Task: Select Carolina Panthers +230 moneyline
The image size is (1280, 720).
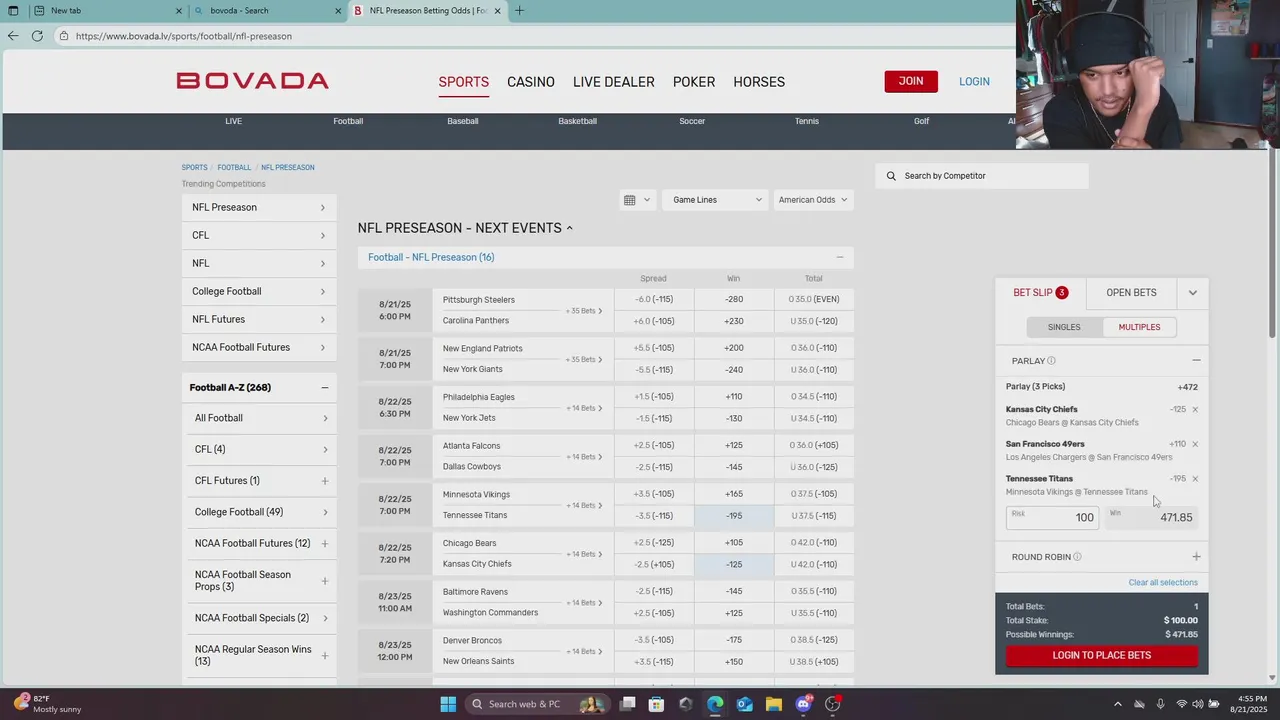Action: click(734, 321)
